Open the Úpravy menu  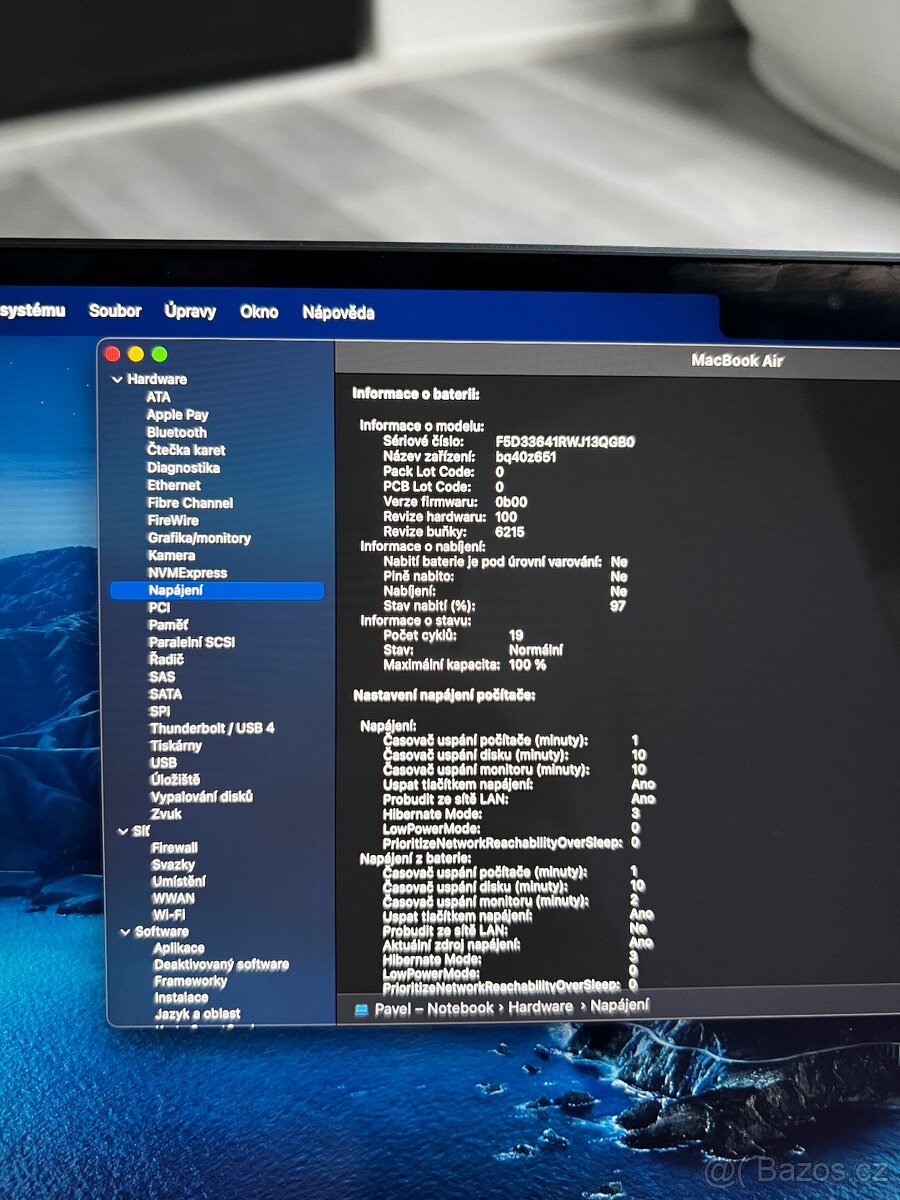190,311
